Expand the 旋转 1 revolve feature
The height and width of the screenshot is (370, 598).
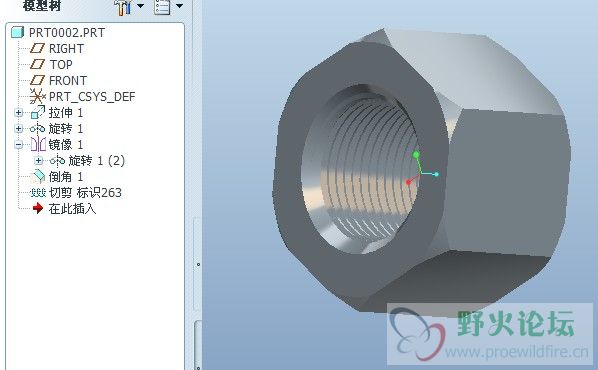[18, 129]
